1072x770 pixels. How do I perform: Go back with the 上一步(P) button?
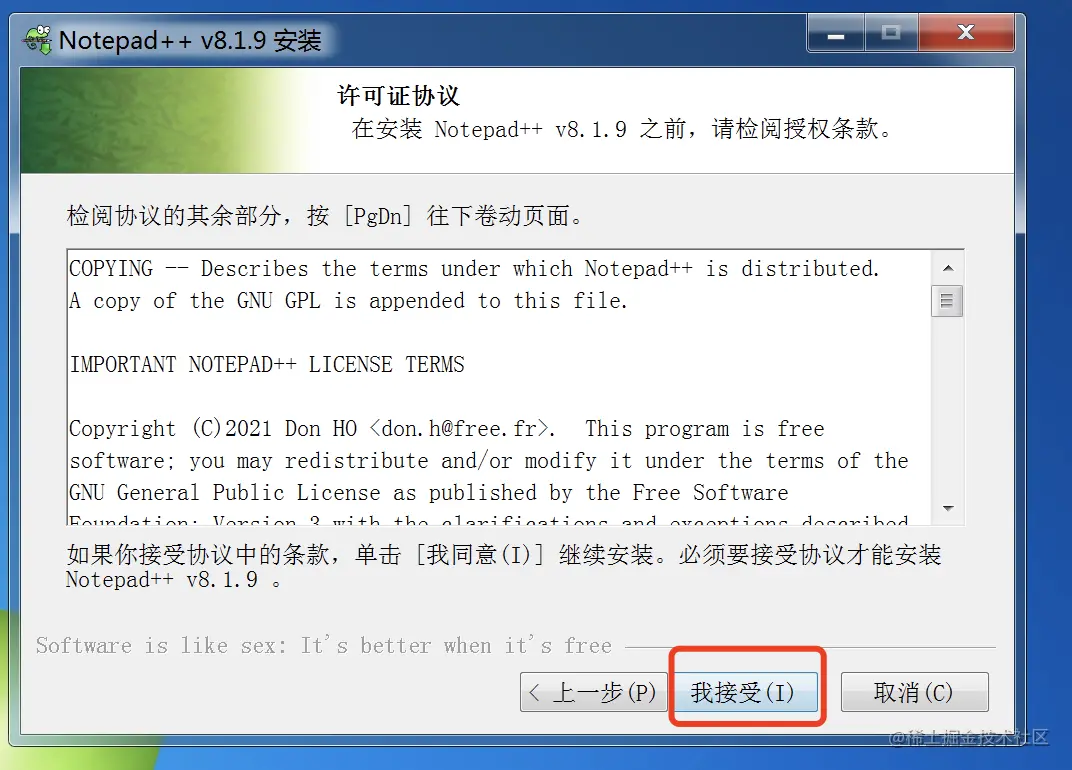(x=593, y=692)
